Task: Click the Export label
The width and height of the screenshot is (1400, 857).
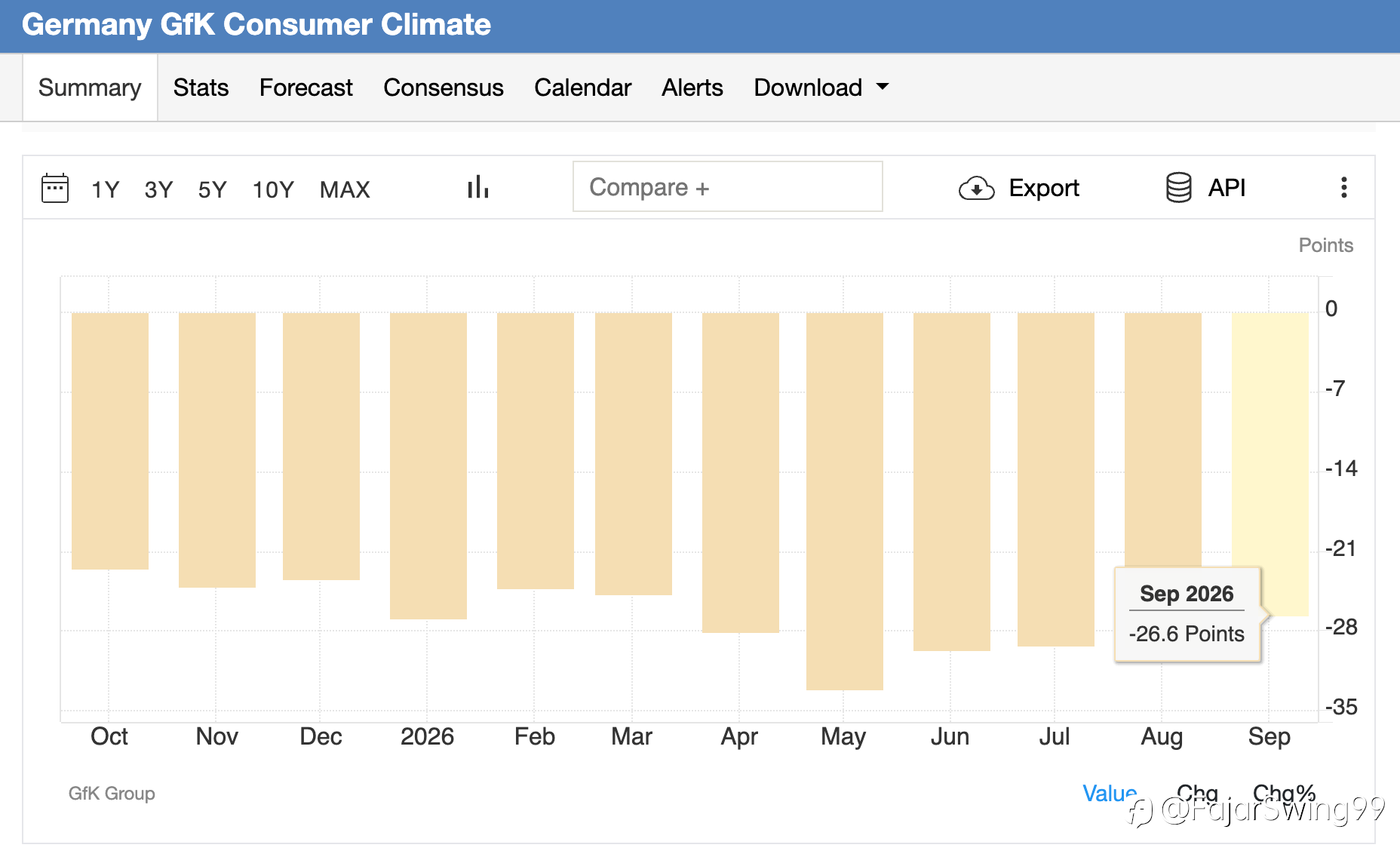Action: coord(1044,188)
